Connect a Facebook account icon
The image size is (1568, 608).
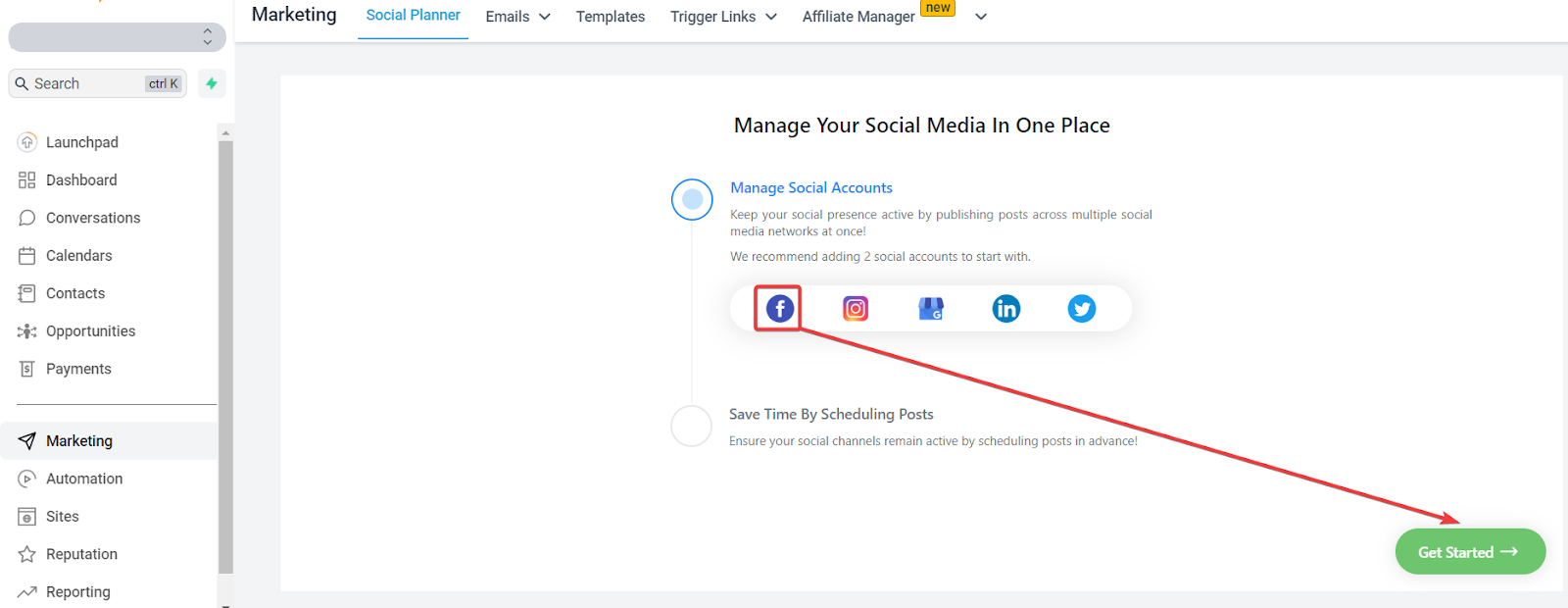click(780, 309)
